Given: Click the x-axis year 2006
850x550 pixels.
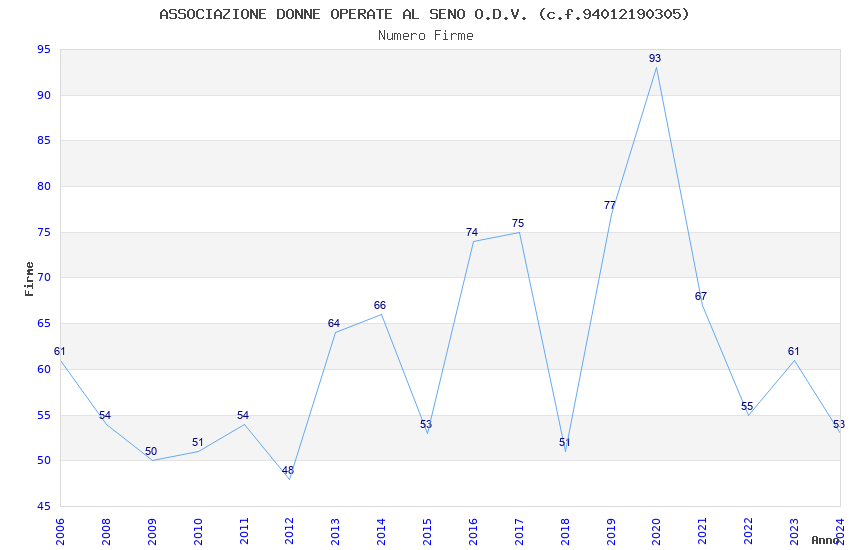Looking at the screenshot, I should tap(60, 531).
